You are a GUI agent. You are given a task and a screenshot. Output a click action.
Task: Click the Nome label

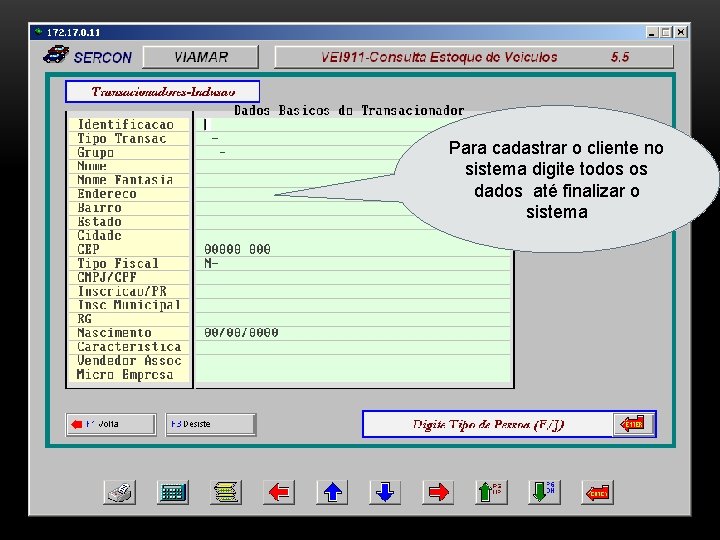click(x=92, y=166)
